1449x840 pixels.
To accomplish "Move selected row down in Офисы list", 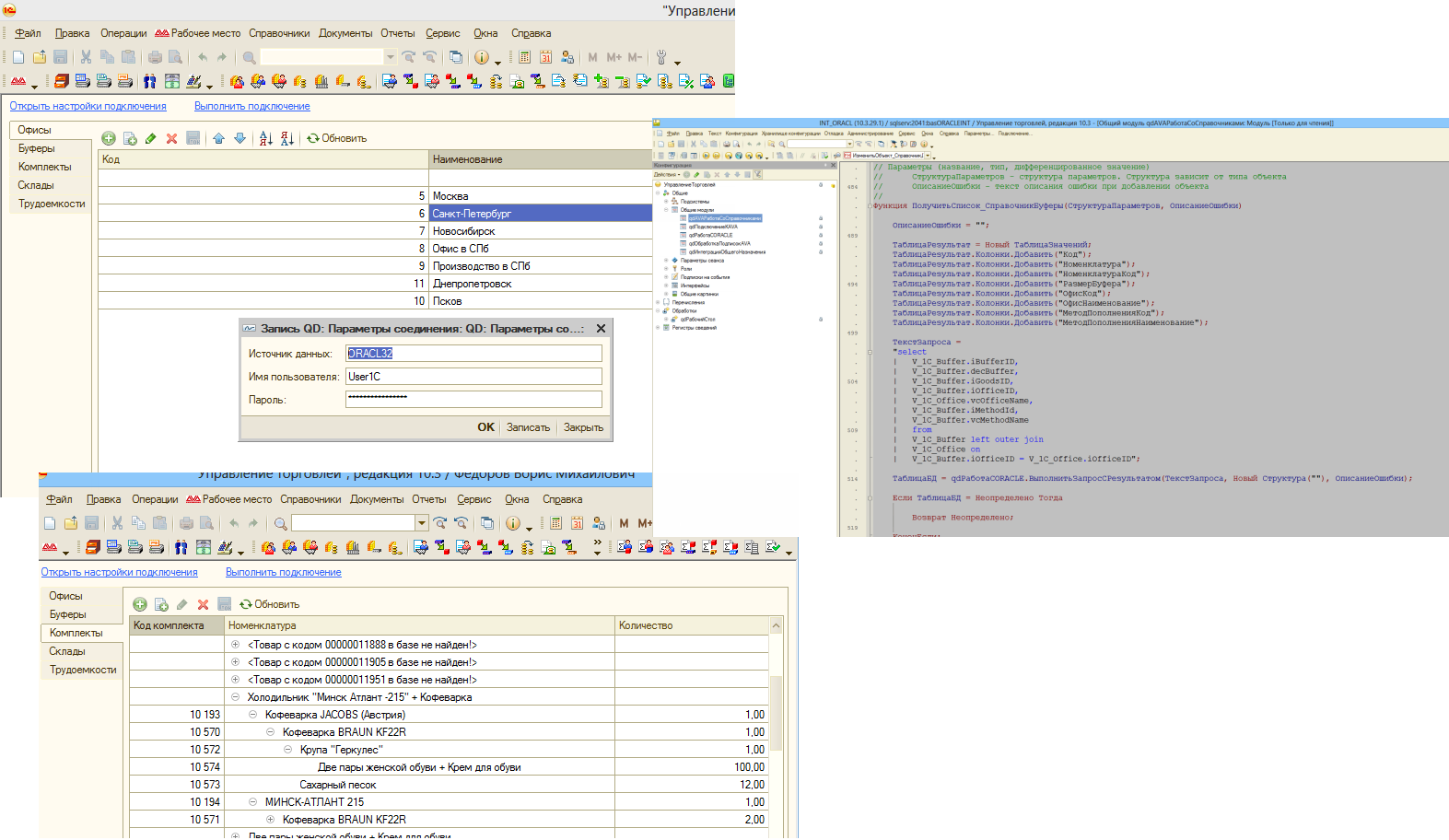I will (x=240, y=138).
